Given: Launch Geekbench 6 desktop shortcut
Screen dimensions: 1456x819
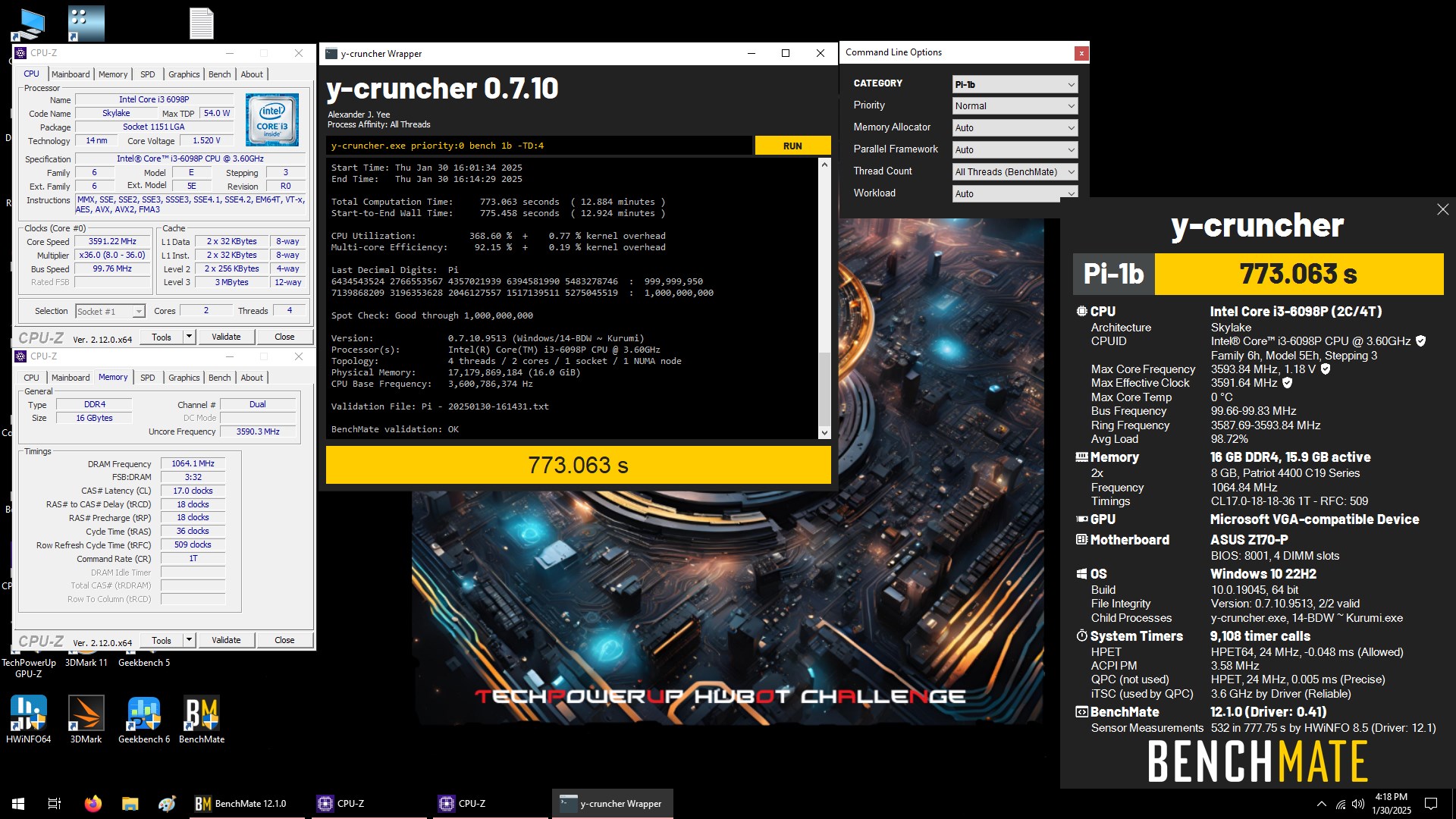Looking at the screenshot, I should tap(144, 719).
